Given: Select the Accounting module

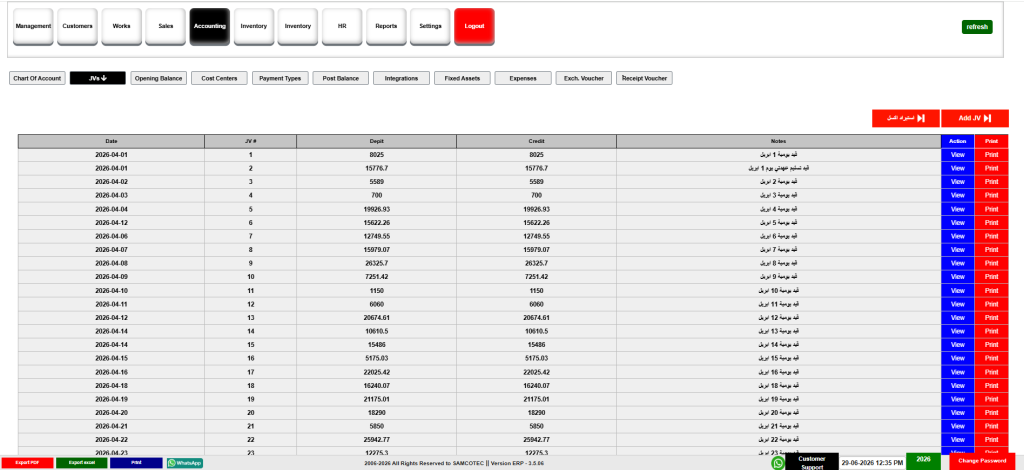Looking at the screenshot, I should click(x=210, y=27).
